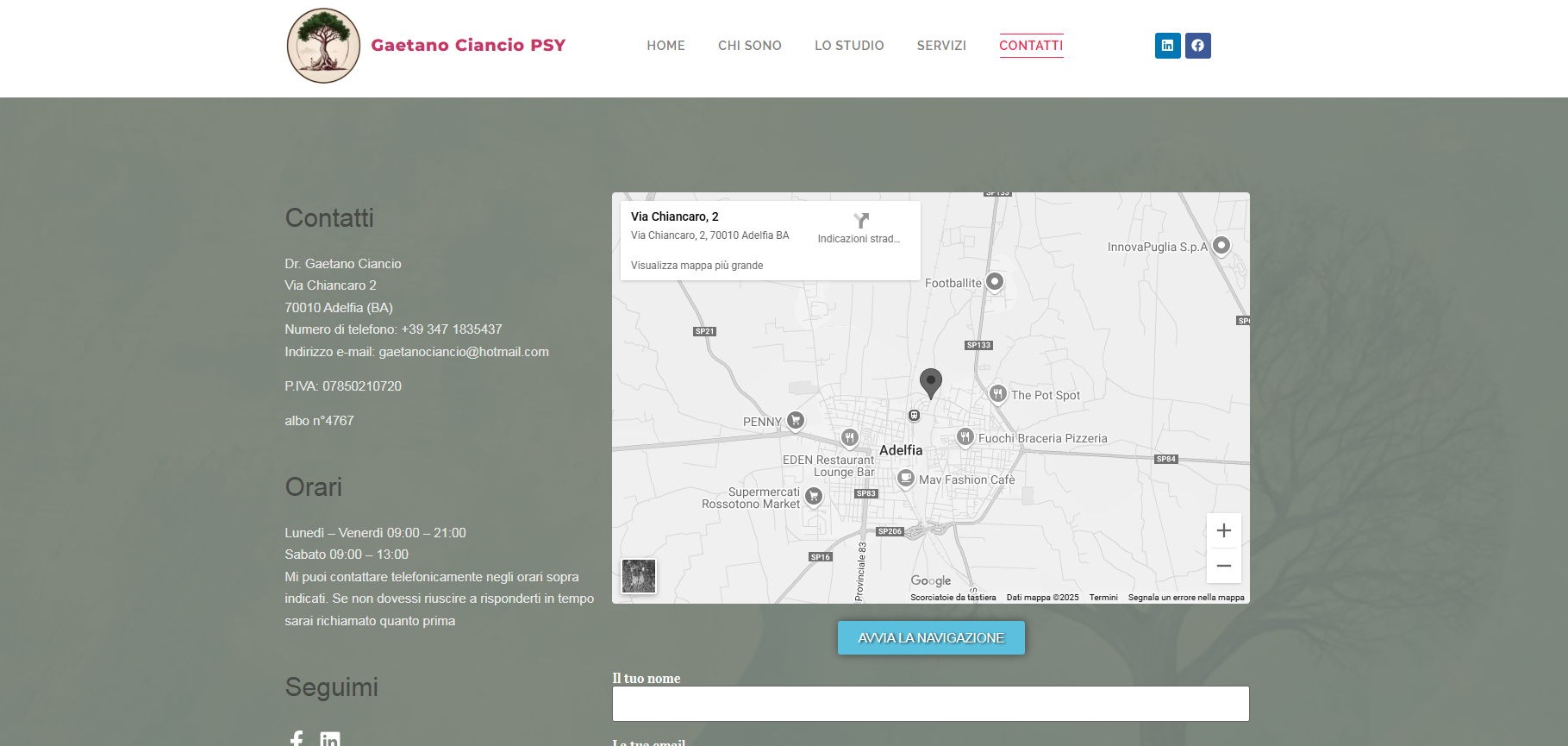Switch to satellite view thumbnail
Screen dimensions: 1568x746
click(x=639, y=576)
